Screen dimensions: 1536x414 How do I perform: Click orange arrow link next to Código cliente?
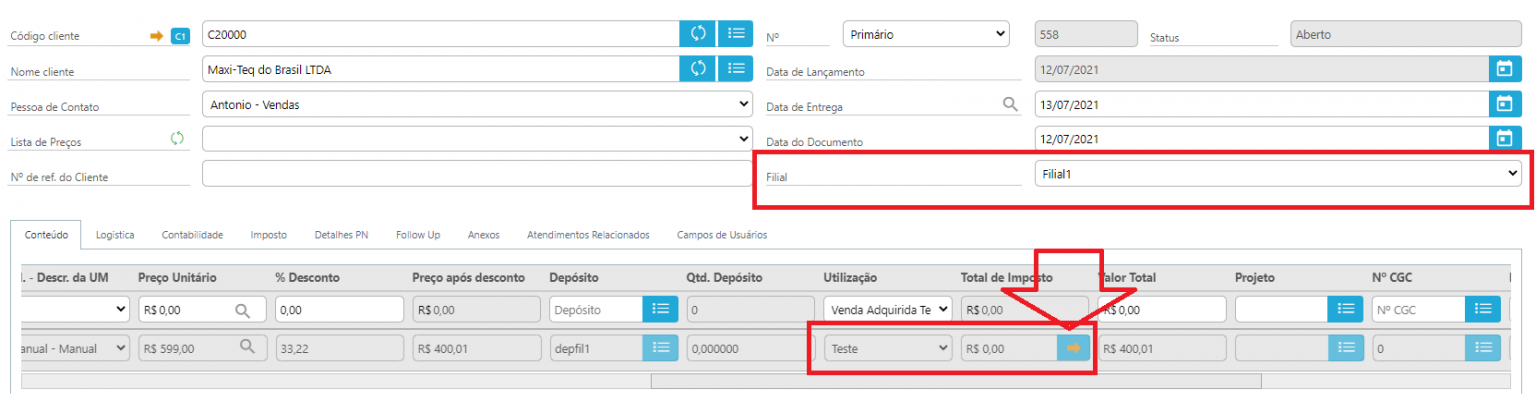pos(156,36)
